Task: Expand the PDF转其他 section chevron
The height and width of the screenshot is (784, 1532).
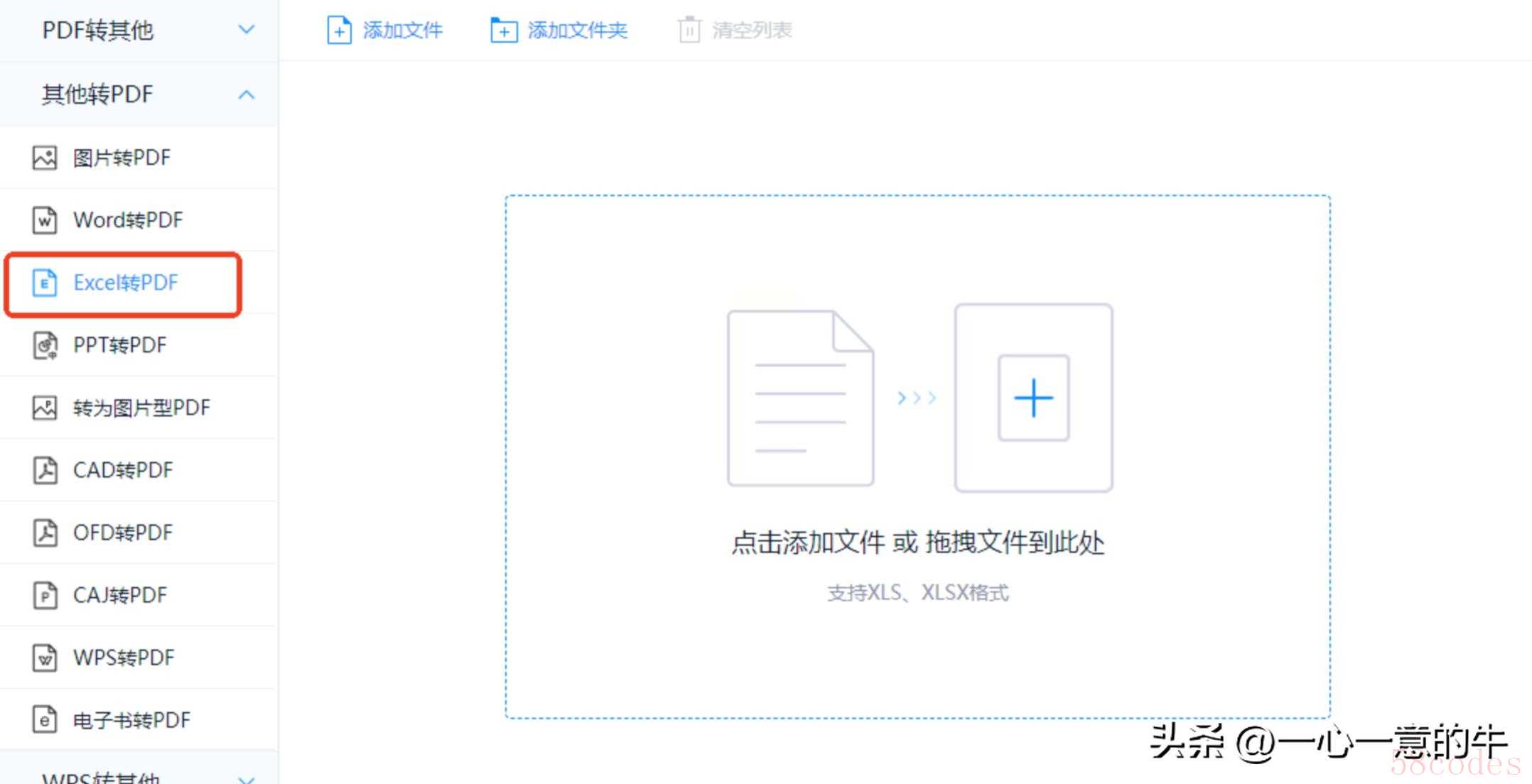Action: (246, 30)
